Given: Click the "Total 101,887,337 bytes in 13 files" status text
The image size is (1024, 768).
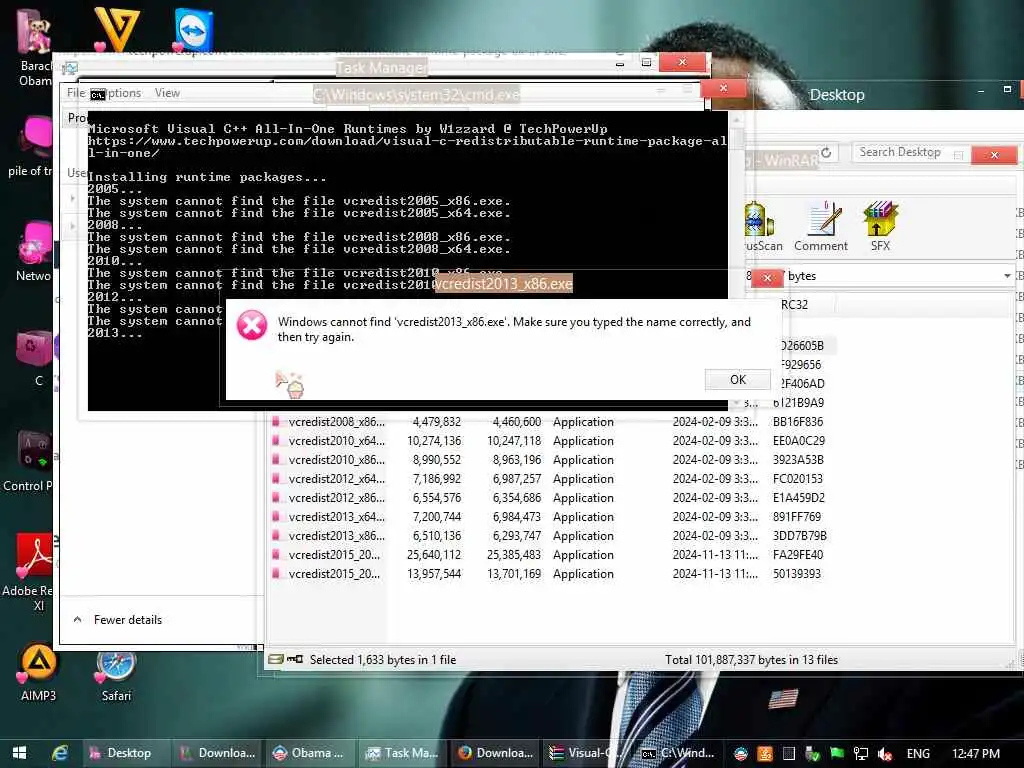Looking at the screenshot, I should (751, 660).
